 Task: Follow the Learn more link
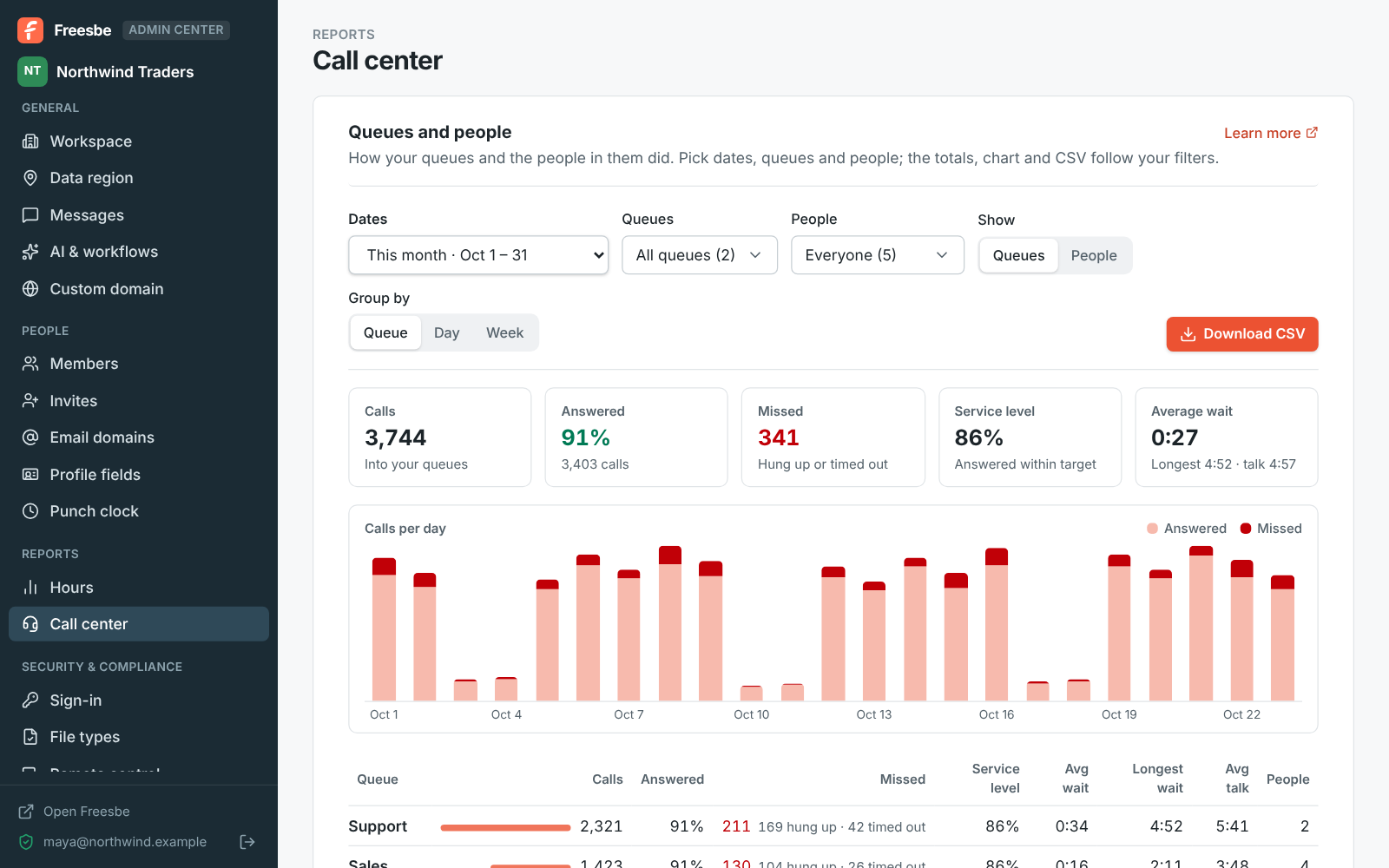click(x=1271, y=133)
